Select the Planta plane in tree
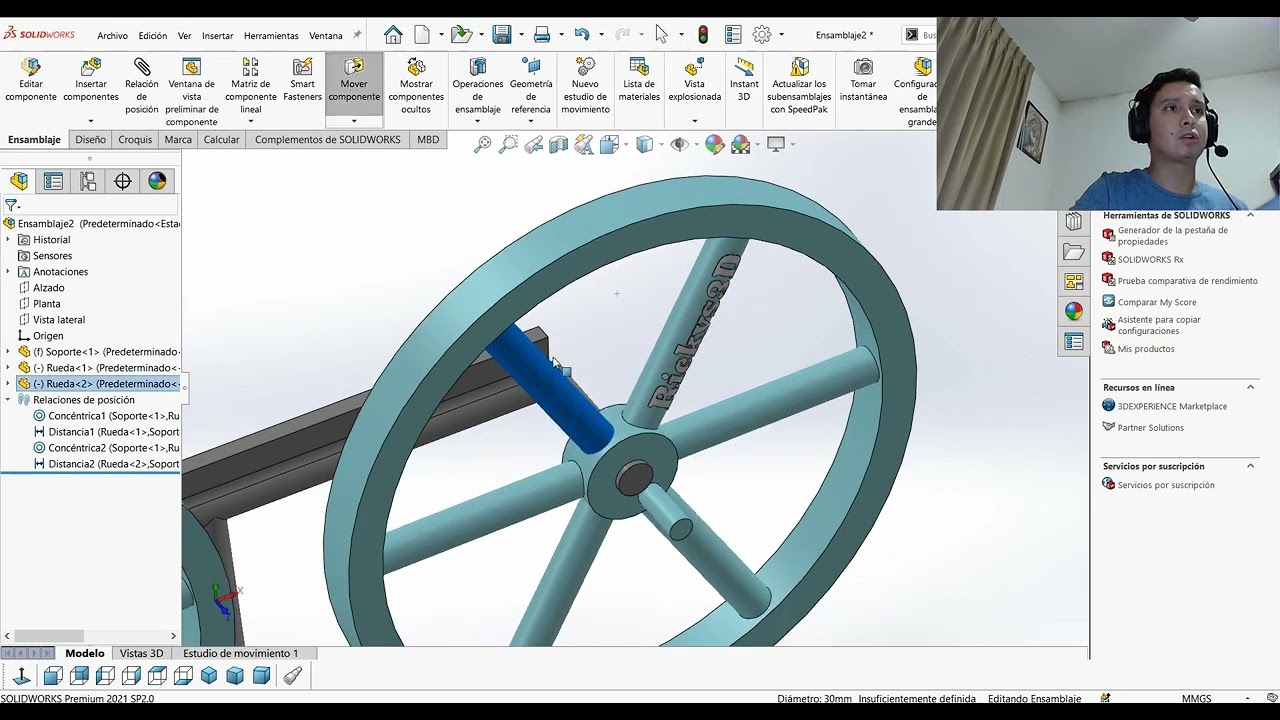 click(46, 304)
